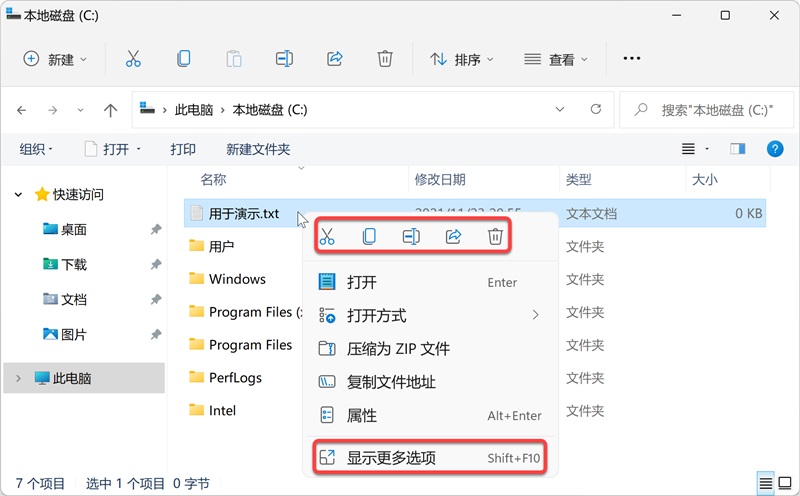Image resolution: width=800 pixels, height=496 pixels.
Task: Click the help question mark icon
Action: coord(774,149)
